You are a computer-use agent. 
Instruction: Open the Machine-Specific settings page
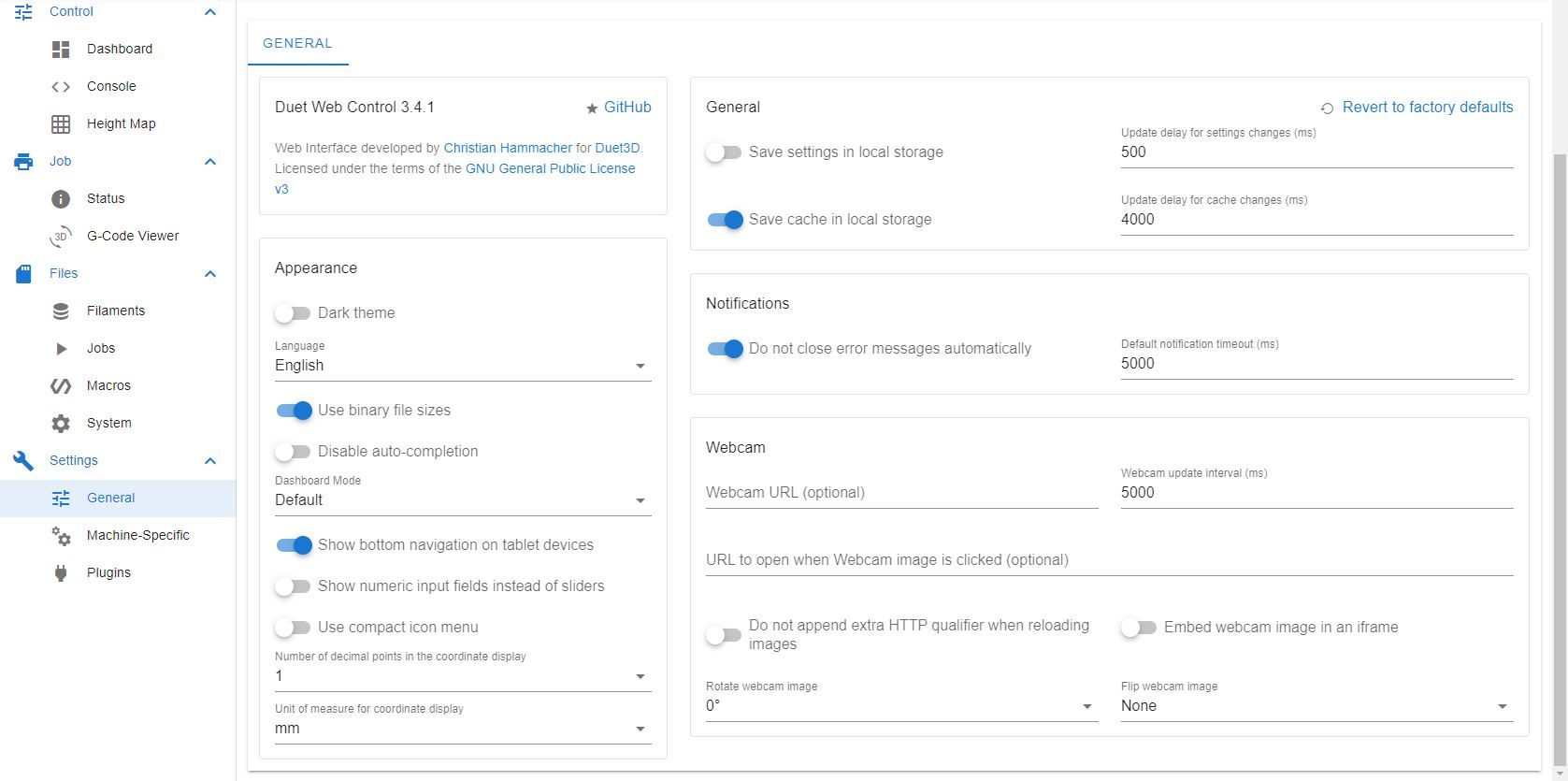118,535
